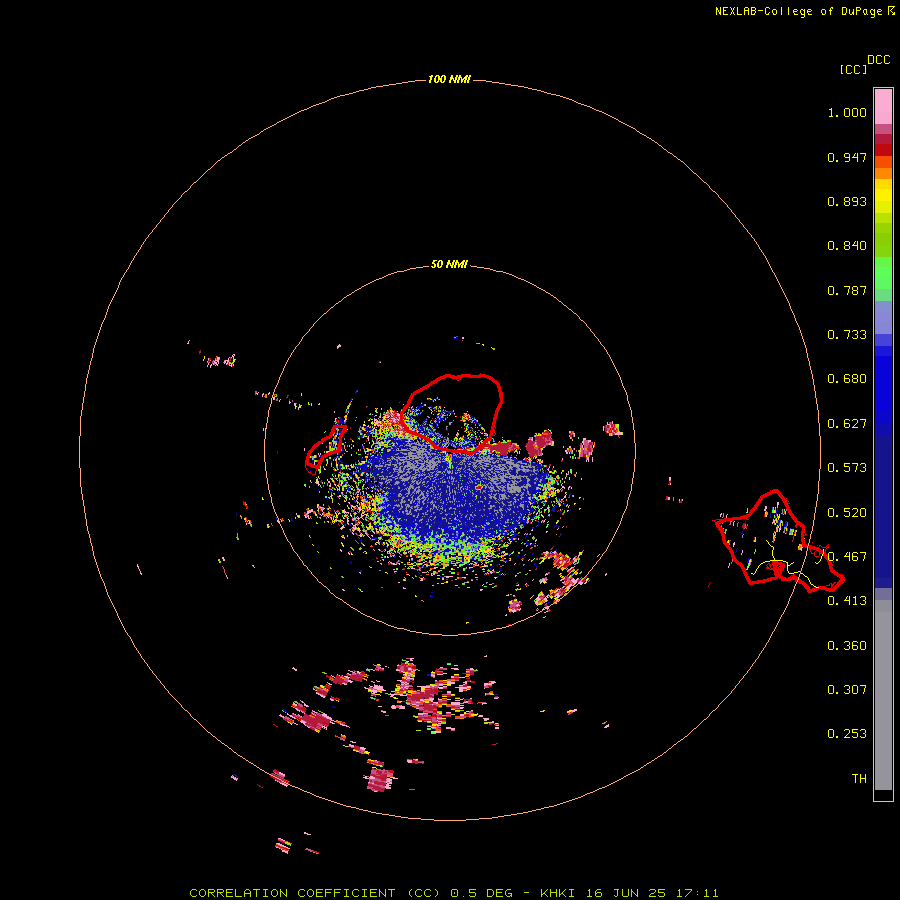Click the 0.413 scale value
900x900 pixels.
pyautogui.click(x=847, y=601)
